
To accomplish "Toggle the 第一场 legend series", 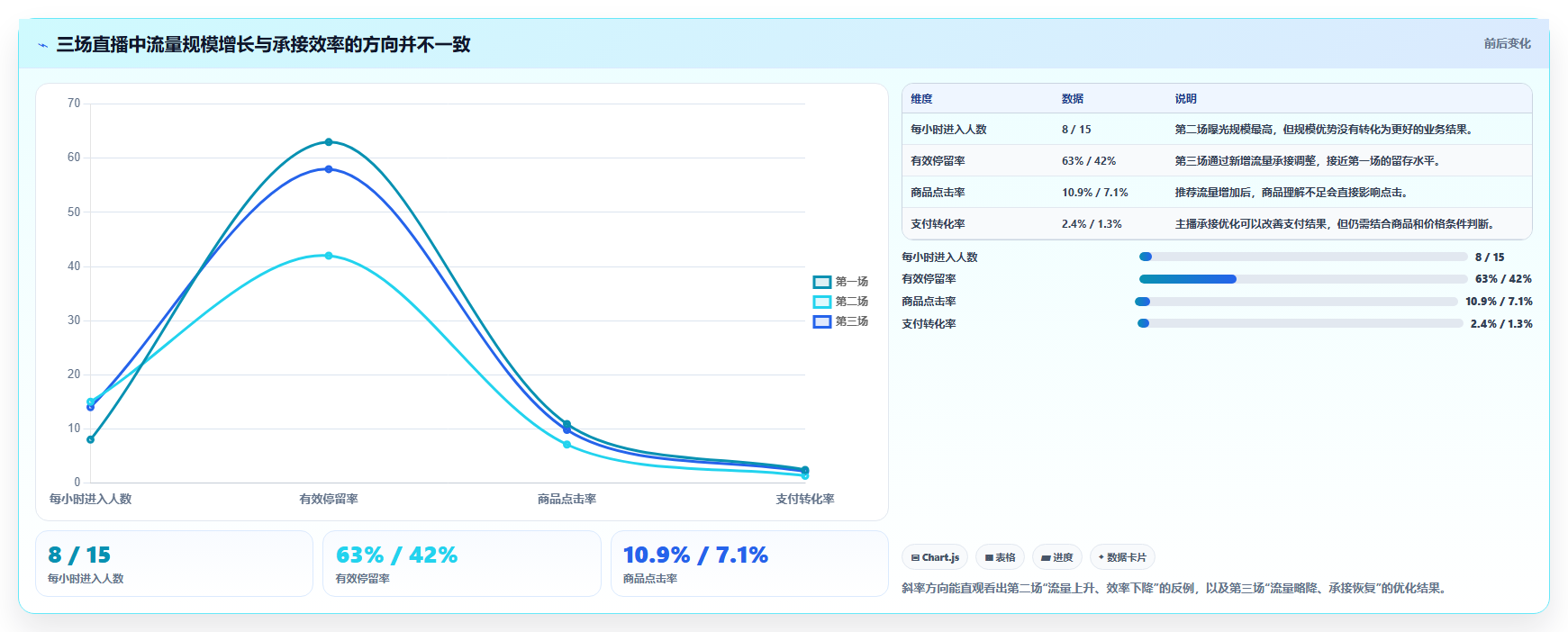I will tap(840, 282).
